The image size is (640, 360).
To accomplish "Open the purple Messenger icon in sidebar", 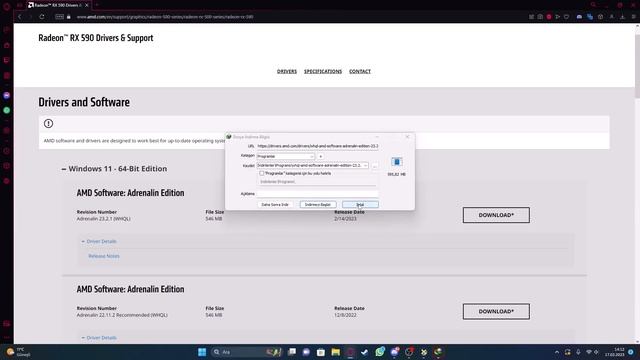I will click(x=7, y=95).
